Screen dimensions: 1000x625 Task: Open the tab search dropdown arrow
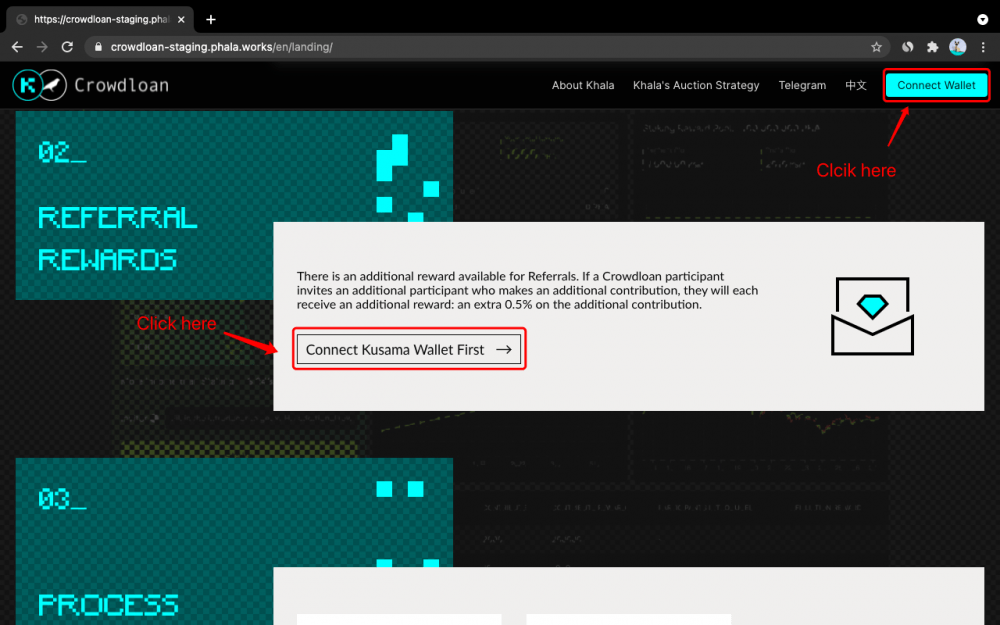tap(982, 19)
